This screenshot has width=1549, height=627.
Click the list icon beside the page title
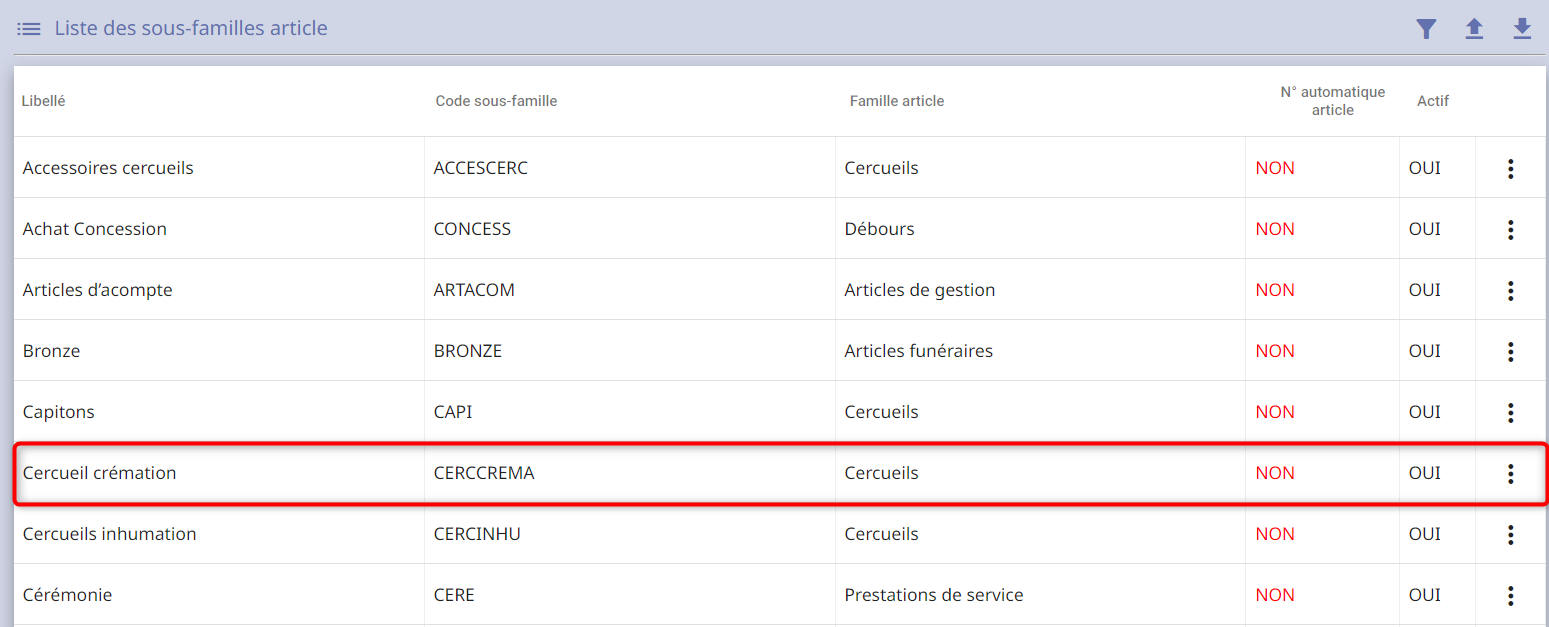tap(29, 29)
